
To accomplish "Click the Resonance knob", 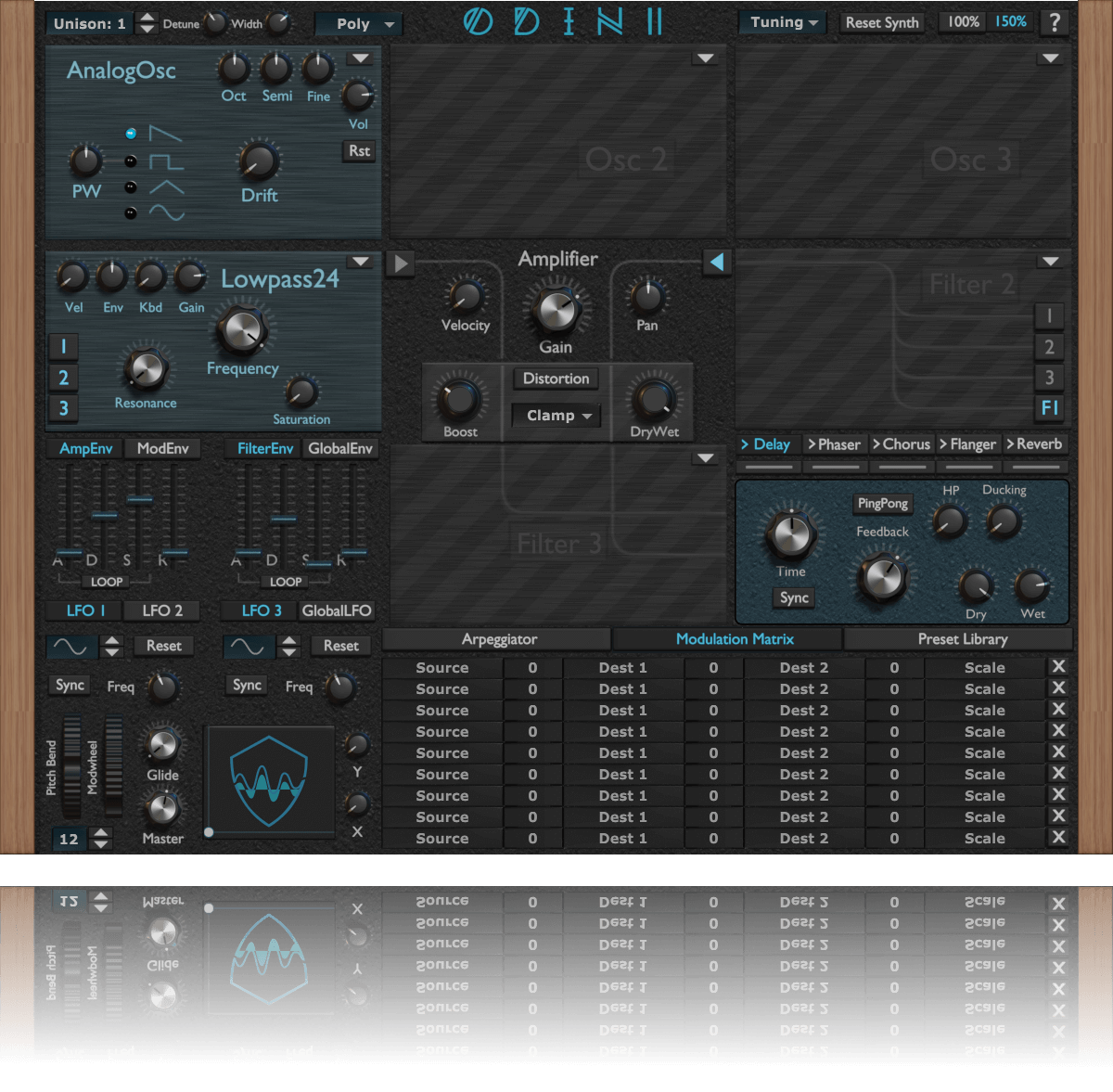I will (x=146, y=369).
